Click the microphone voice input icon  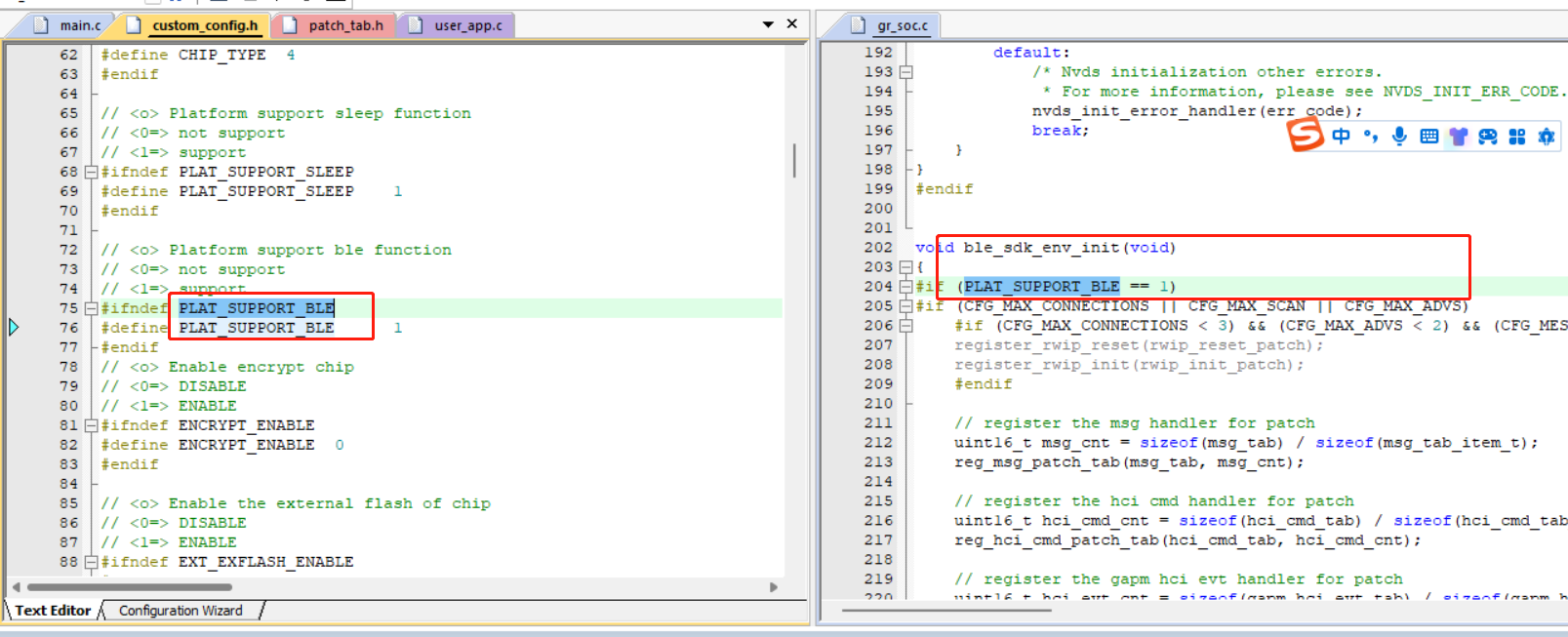pyautogui.click(x=1399, y=137)
